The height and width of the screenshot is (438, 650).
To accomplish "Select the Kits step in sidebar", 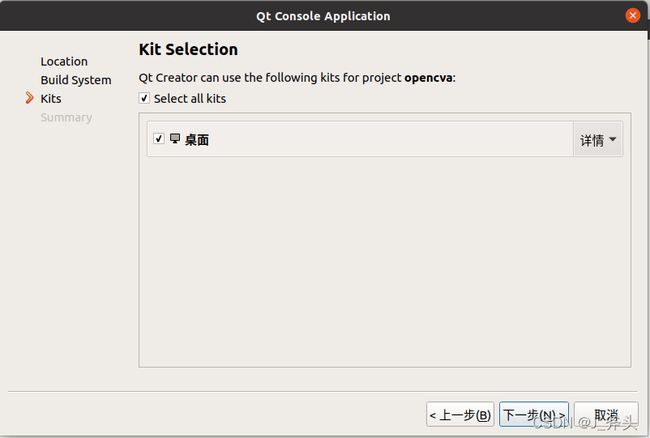I will pyautogui.click(x=51, y=99).
